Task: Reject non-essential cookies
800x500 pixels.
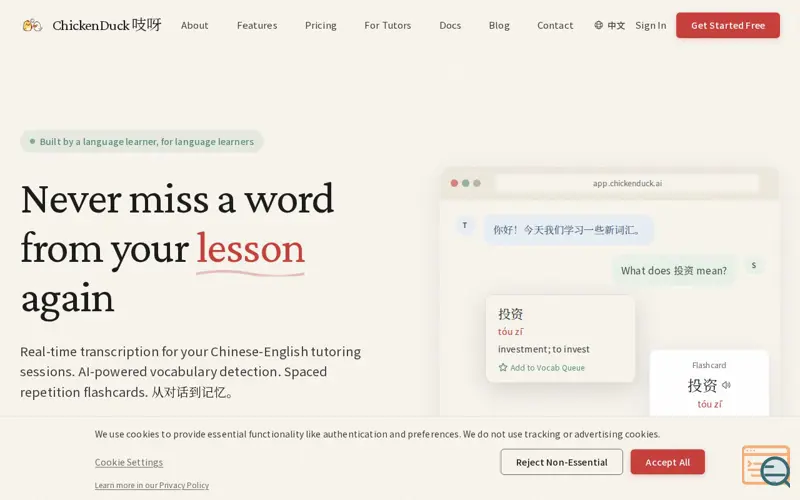Action: (561, 462)
